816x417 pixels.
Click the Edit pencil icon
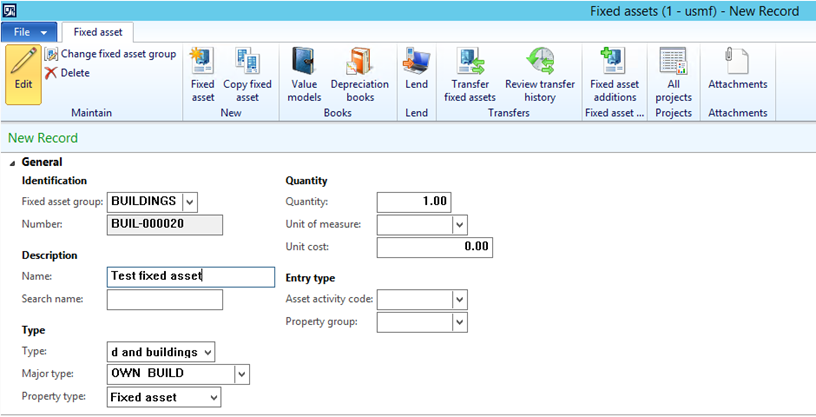tap(23, 62)
